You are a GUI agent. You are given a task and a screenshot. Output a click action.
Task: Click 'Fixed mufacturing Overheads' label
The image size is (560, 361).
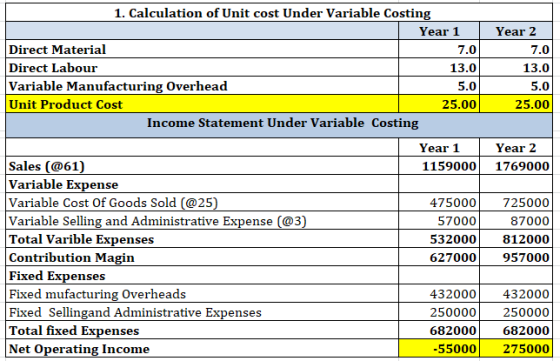pos(97,294)
